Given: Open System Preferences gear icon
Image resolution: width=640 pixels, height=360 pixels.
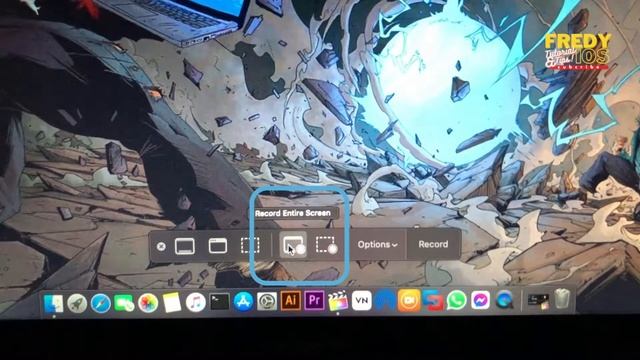Looking at the screenshot, I should 267,302.
